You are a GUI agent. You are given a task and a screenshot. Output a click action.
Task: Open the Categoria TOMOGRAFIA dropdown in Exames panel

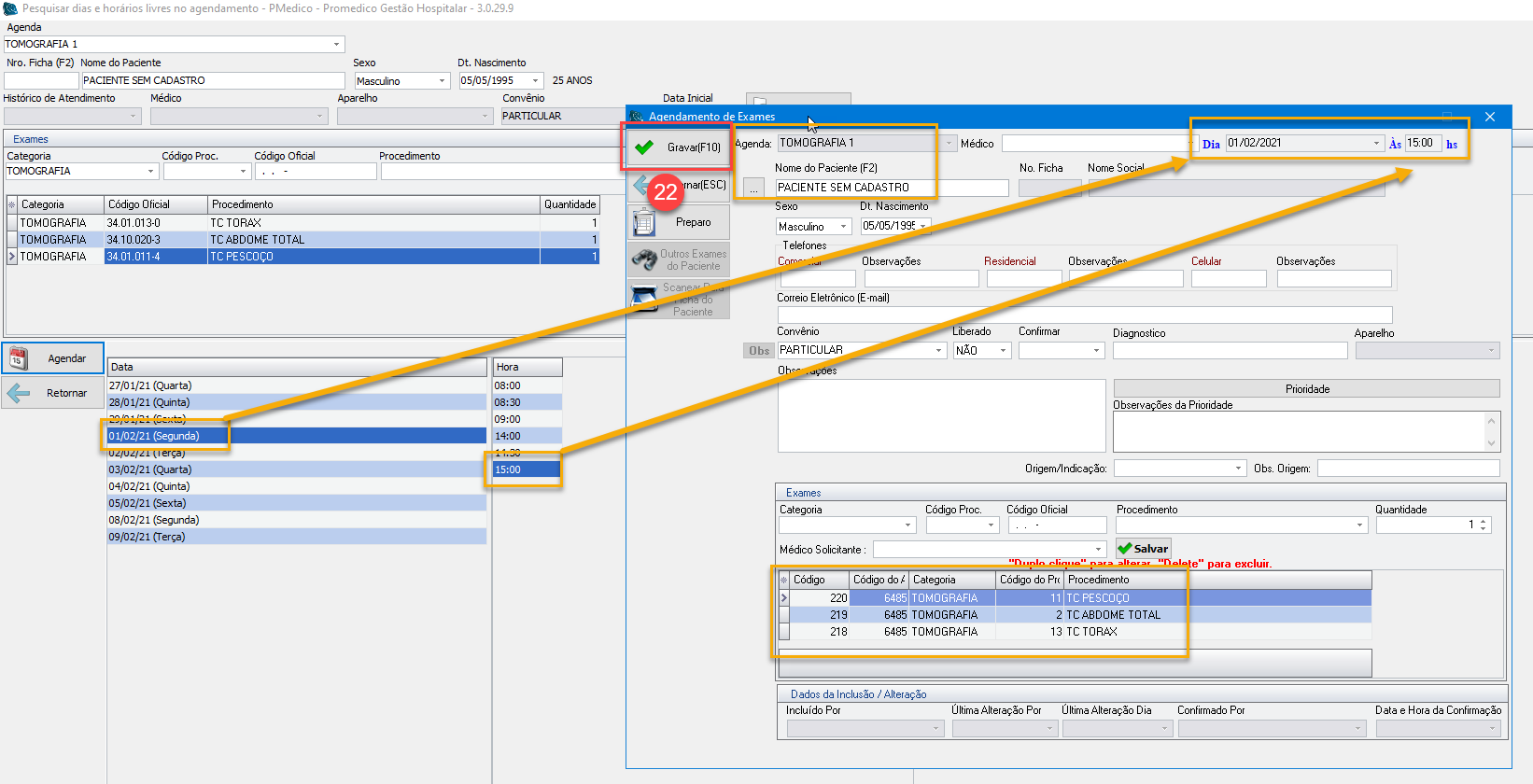[x=150, y=172]
